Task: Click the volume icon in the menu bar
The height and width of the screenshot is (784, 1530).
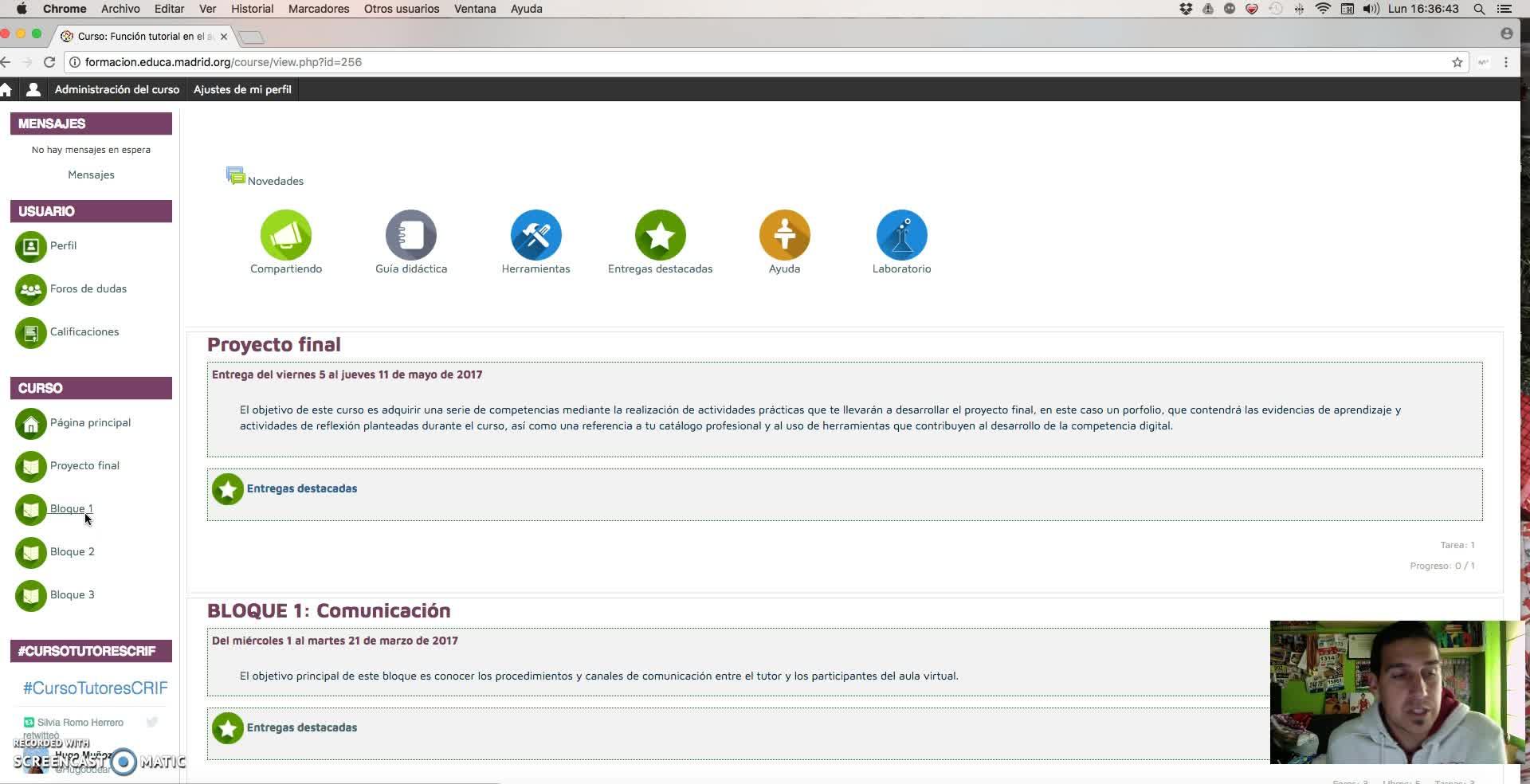Action: pos(1371,9)
